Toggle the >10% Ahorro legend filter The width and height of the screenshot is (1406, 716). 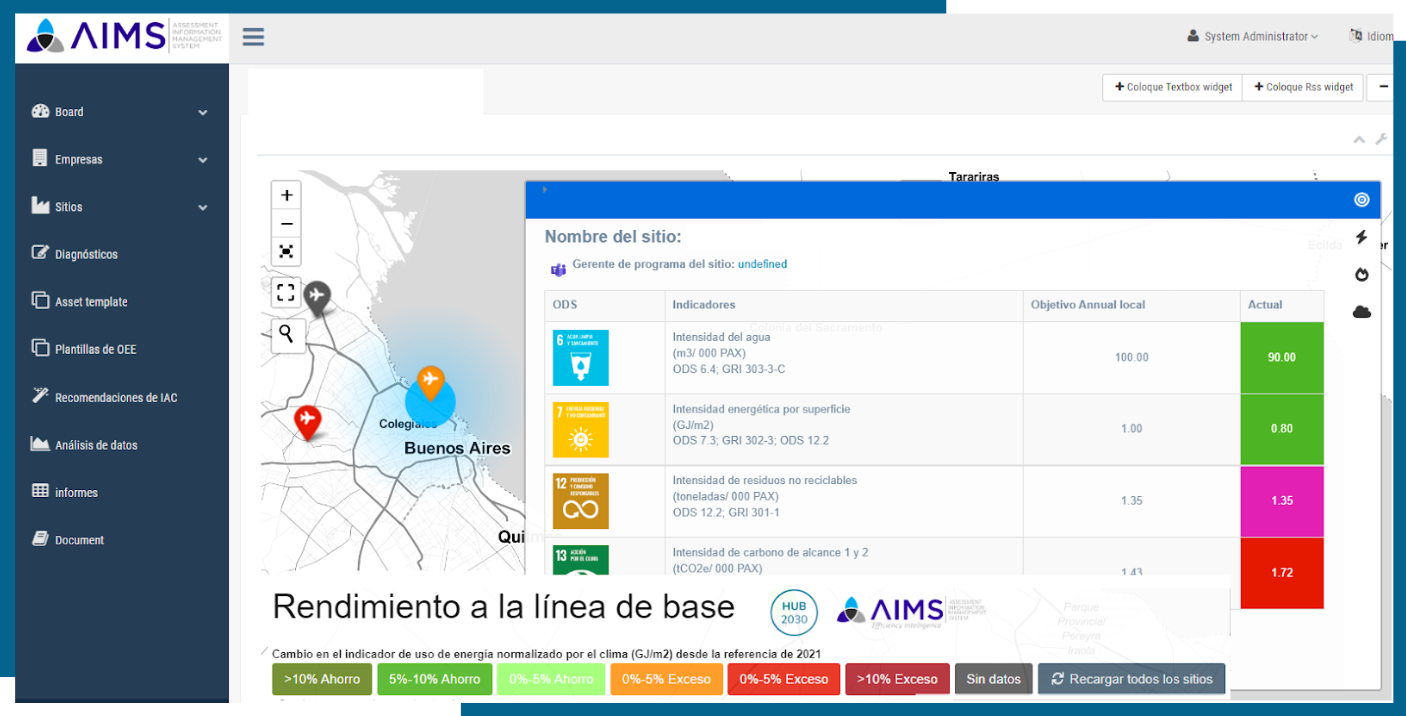tap(322, 679)
